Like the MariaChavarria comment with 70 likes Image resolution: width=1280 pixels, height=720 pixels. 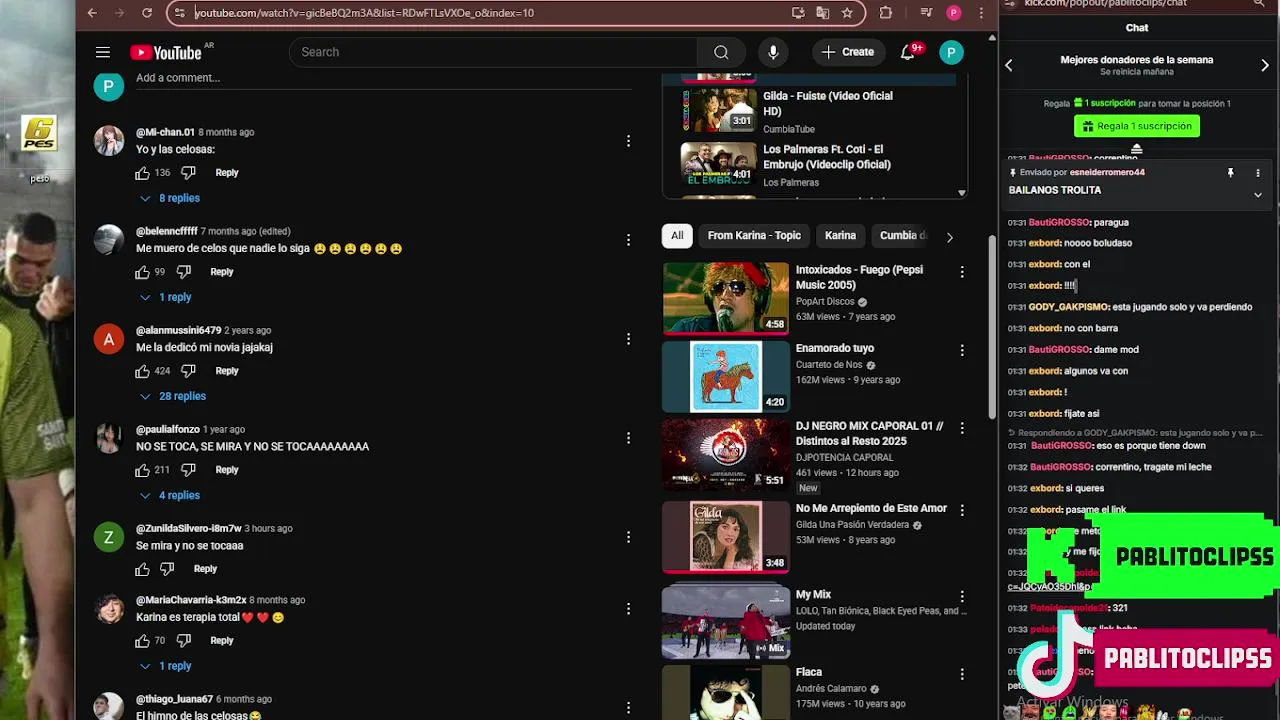(x=142, y=640)
